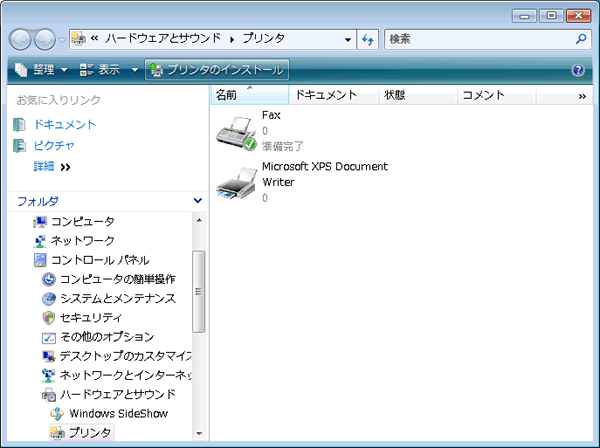
Task: Click the blue Help question mark icon
Action: tap(578, 70)
